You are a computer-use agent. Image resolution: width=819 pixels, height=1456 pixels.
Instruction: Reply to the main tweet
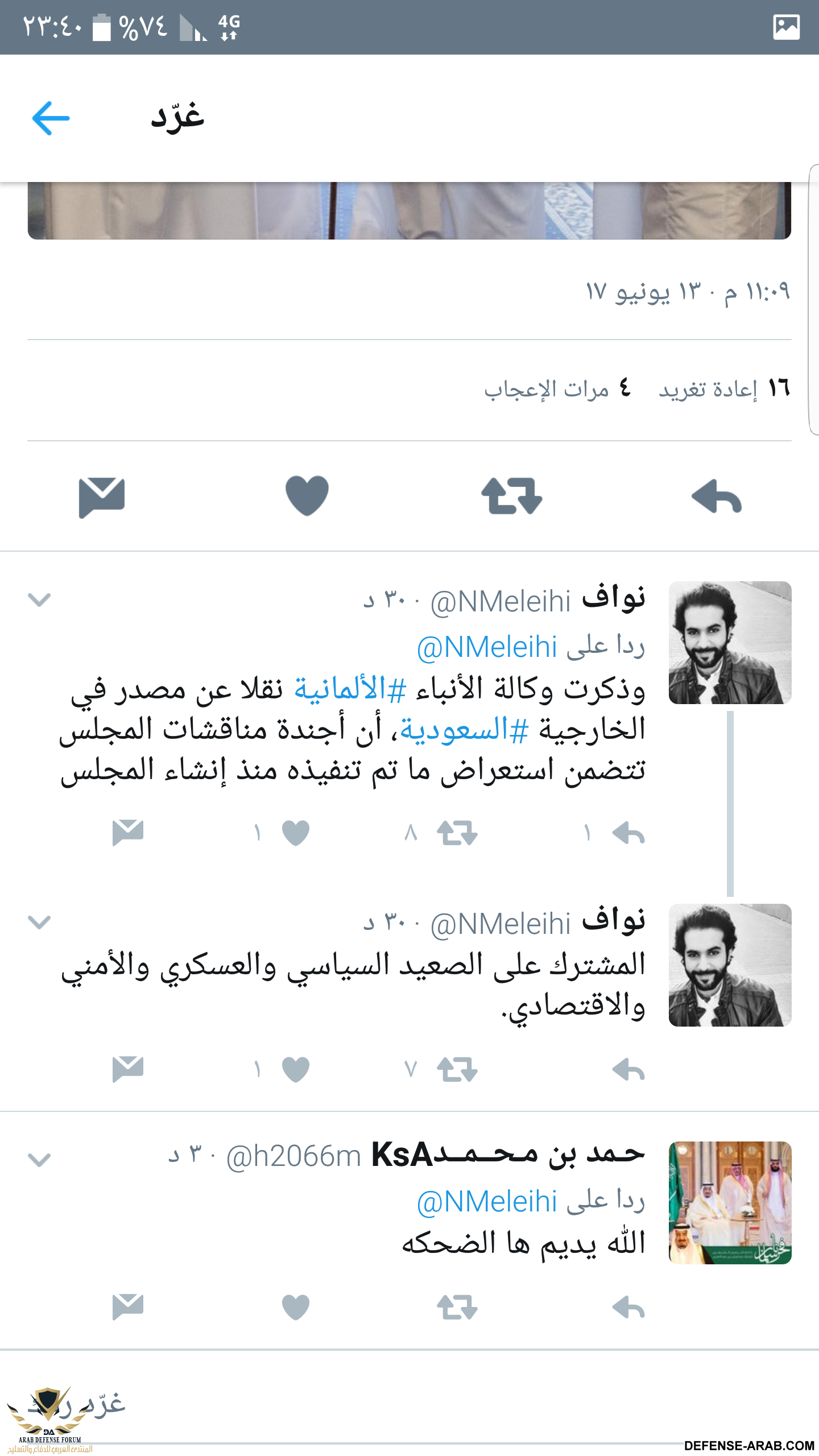[717, 497]
